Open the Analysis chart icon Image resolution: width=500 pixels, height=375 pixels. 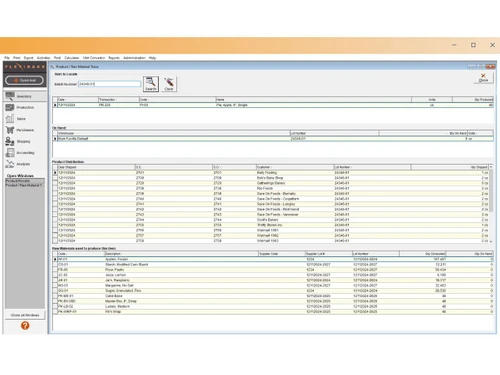tap(10, 164)
